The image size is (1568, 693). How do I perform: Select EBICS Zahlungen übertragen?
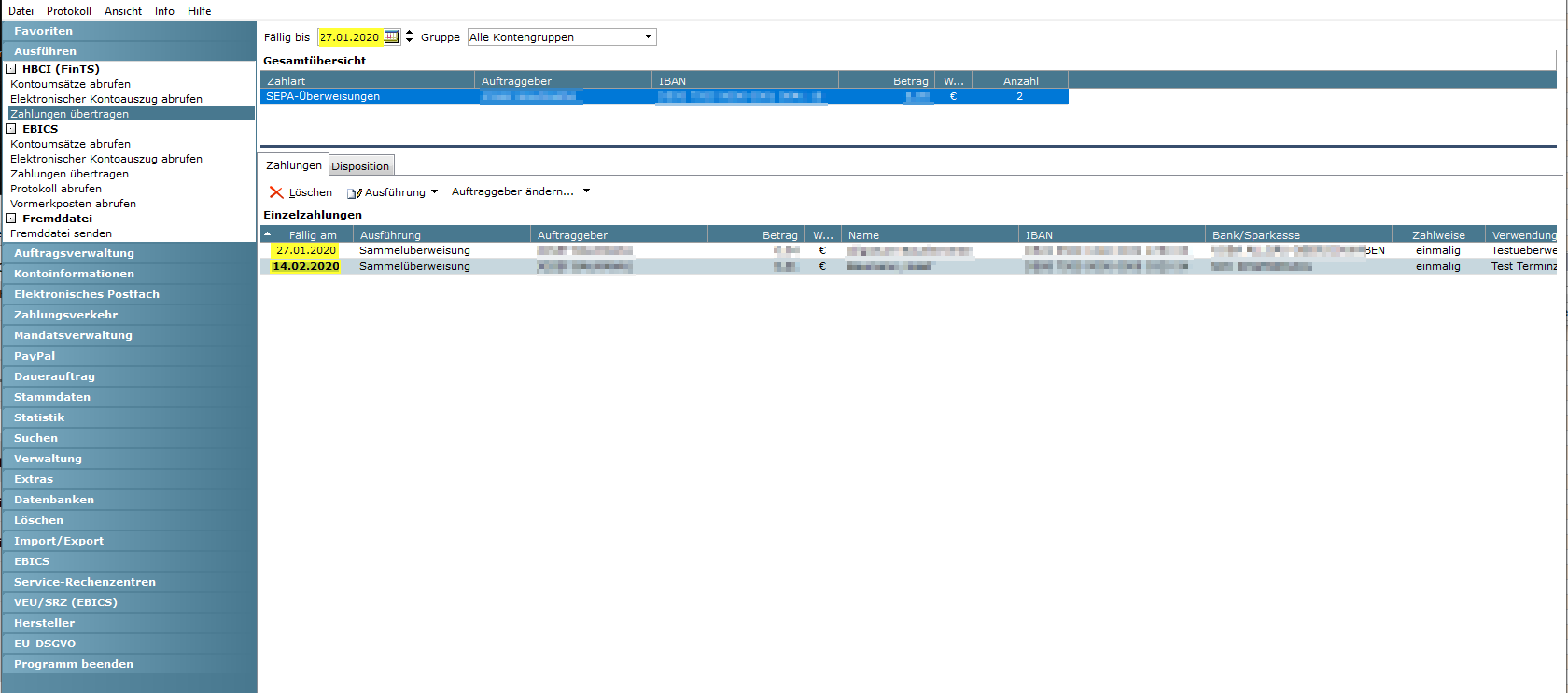click(x=70, y=174)
